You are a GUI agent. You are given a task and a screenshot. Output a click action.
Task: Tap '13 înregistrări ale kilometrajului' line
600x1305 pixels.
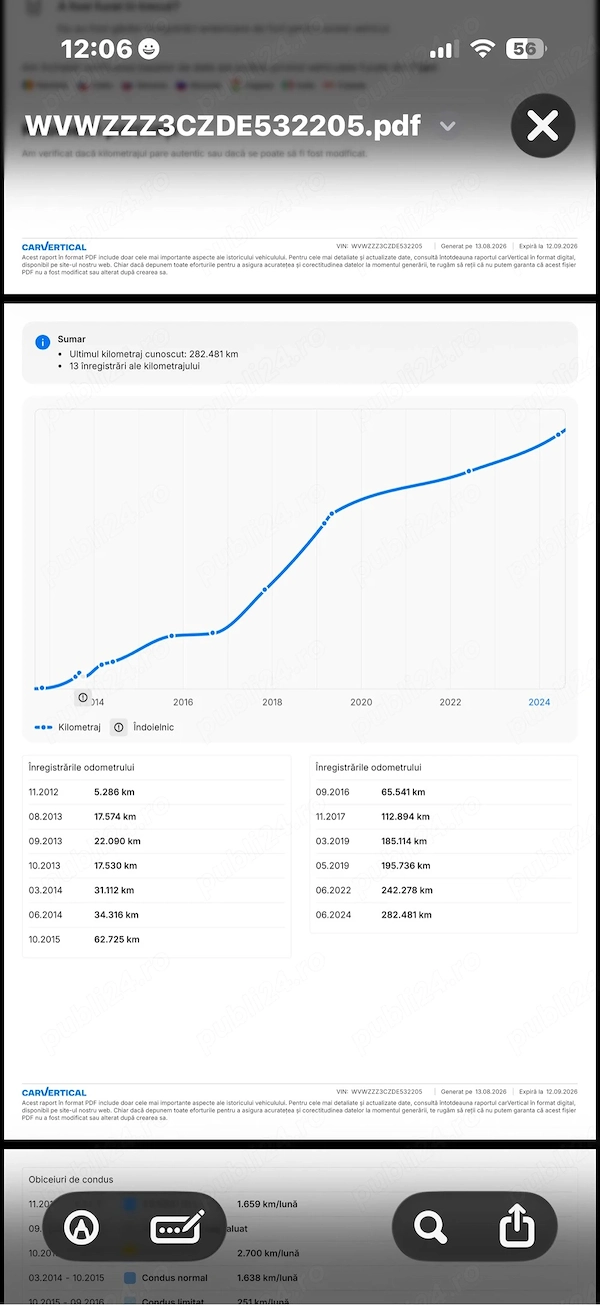(135, 367)
